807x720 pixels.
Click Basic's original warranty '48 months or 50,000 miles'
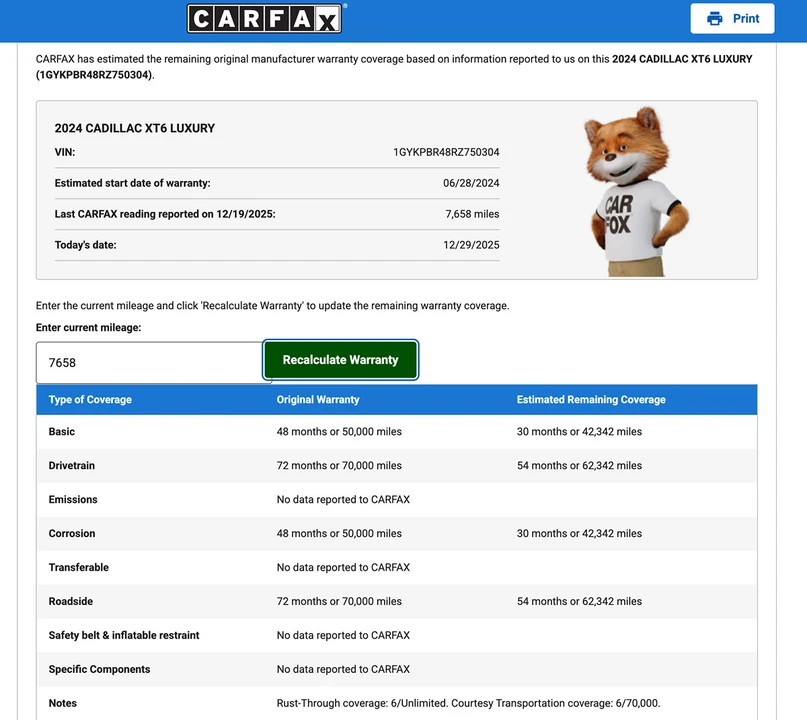click(339, 432)
